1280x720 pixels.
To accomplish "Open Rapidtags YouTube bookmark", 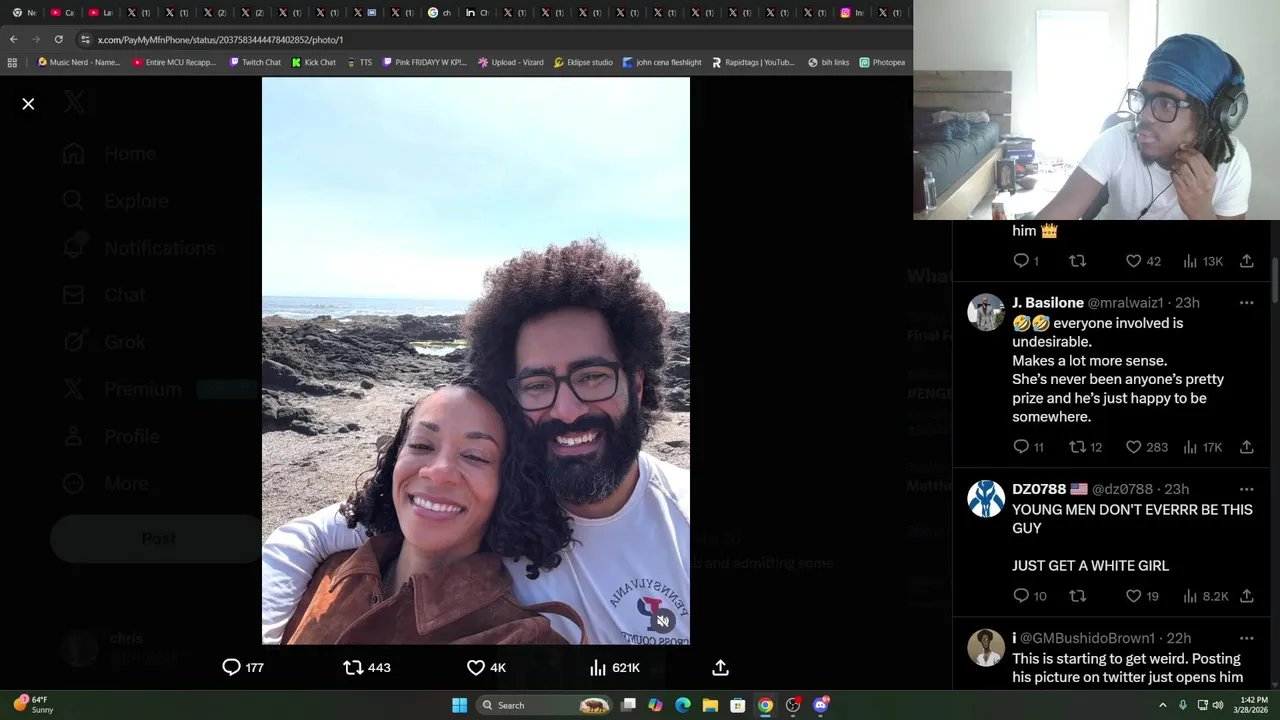I will 753,62.
